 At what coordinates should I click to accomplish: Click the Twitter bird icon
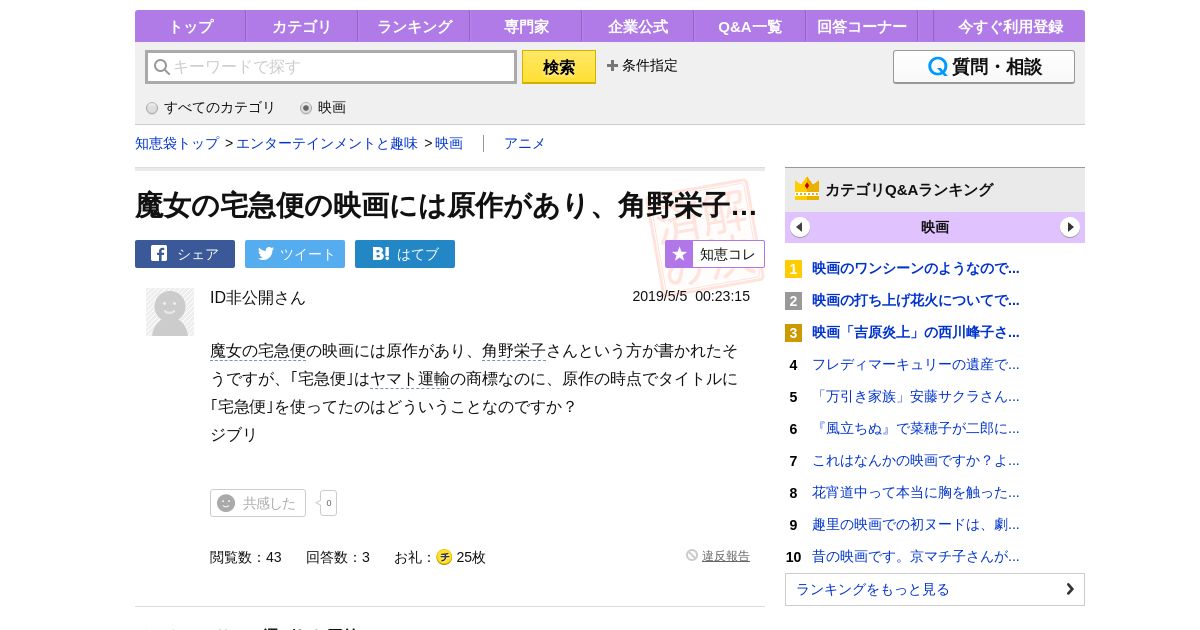pyautogui.click(x=266, y=253)
